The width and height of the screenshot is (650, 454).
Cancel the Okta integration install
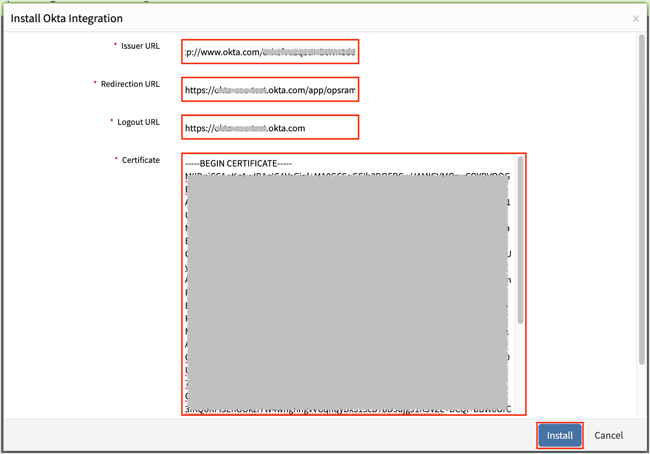pyautogui.click(x=608, y=436)
